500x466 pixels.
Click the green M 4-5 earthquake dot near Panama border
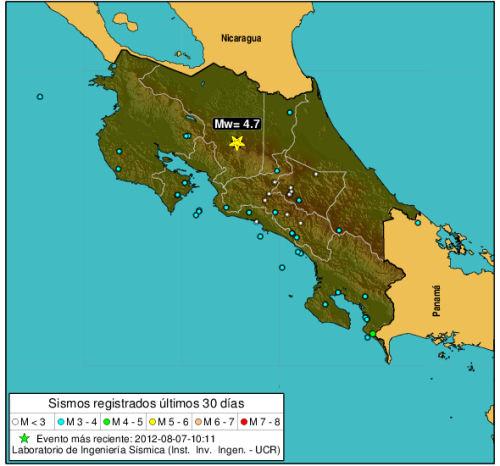[x=373, y=334]
